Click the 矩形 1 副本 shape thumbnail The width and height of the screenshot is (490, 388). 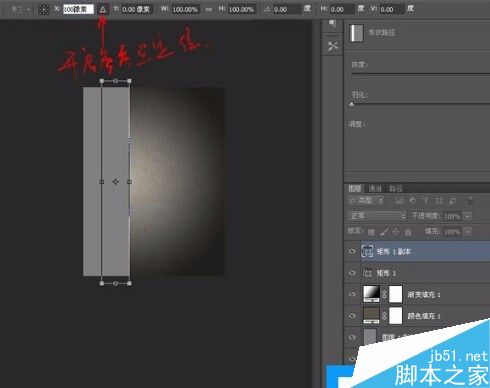(x=367, y=251)
